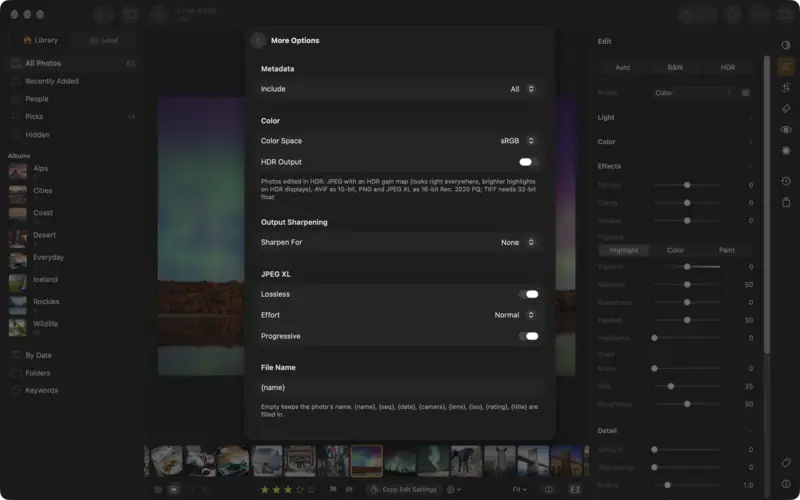800x500 pixels.
Task: Go back from More Options dialog
Action: [x=258, y=40]
